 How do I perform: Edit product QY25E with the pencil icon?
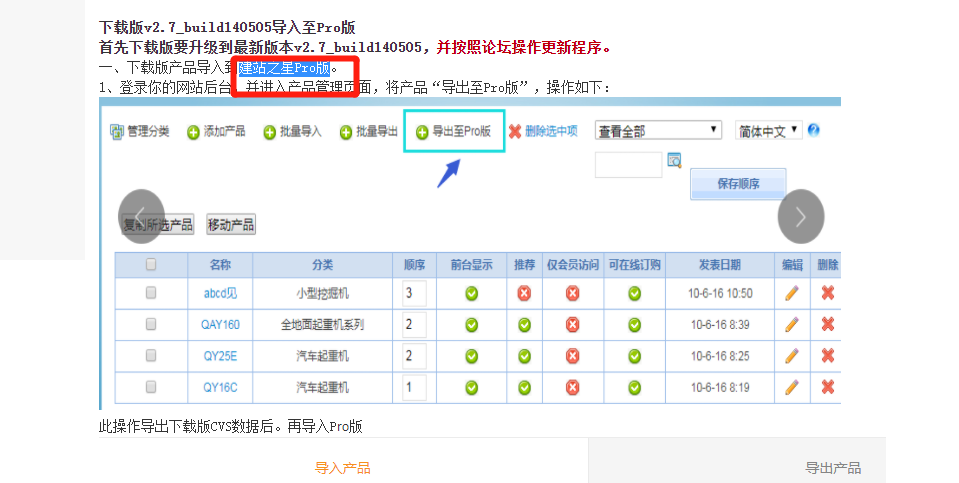point(791,356)
